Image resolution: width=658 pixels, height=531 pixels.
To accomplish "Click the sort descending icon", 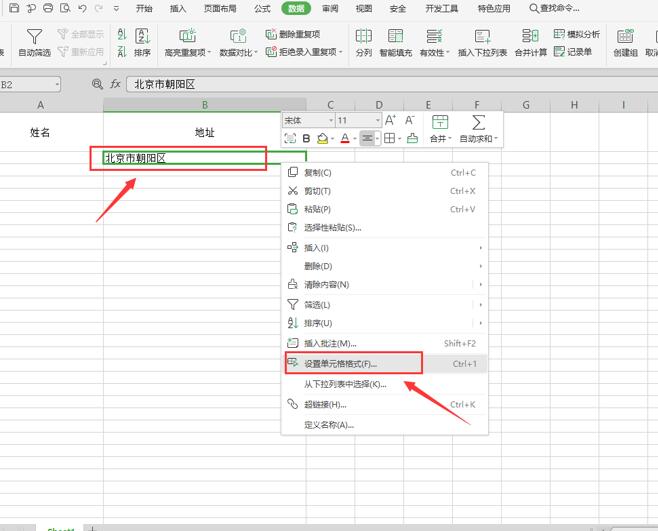I will [122, 52].
